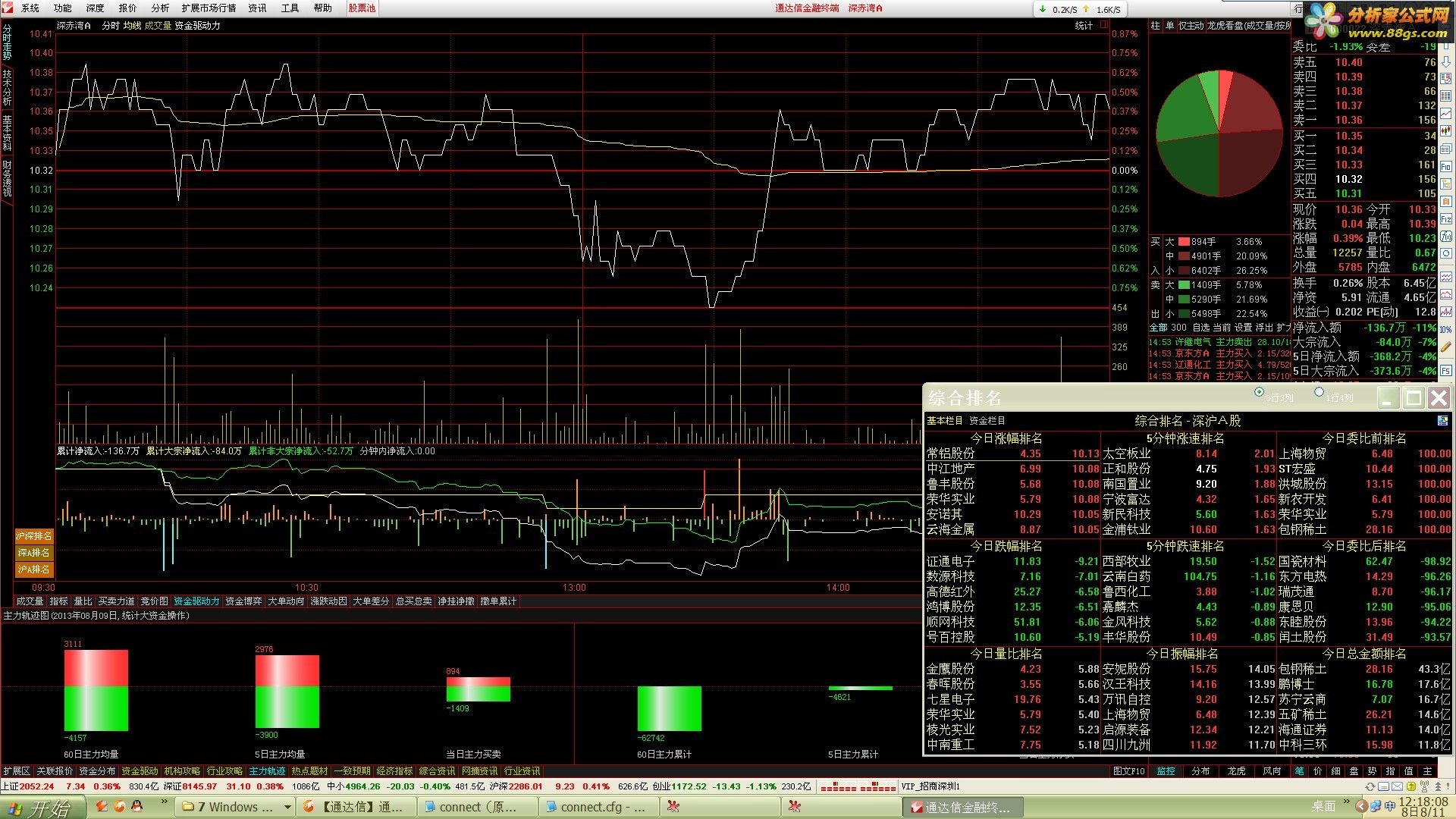1456x819 pixels.
Task: Click the 图文F10 tab at bottom right
Action: click(x=1128, y=771)
